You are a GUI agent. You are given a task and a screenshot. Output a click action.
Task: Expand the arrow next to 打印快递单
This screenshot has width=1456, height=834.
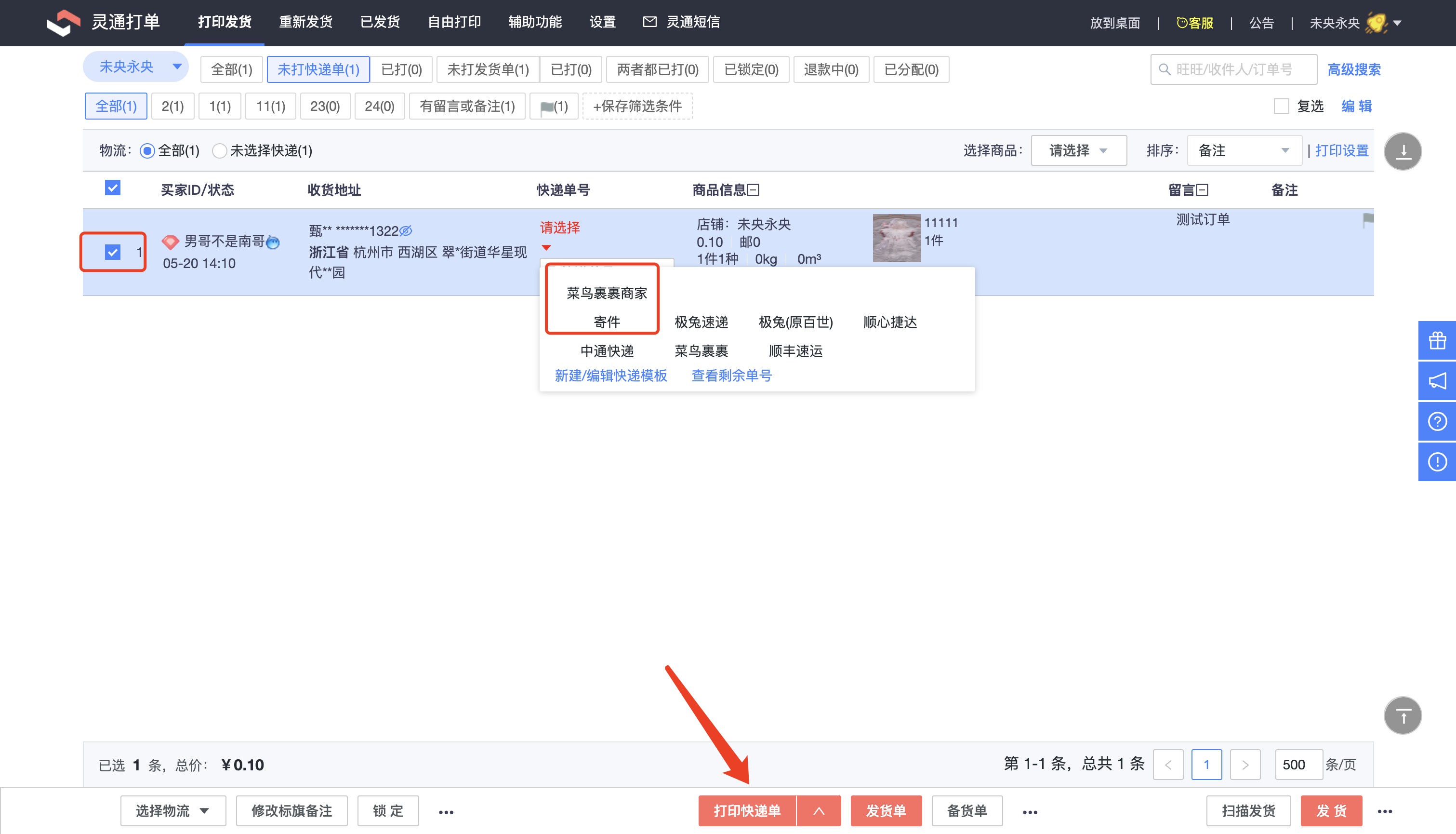pyautogui.click(x=819, y=810)
